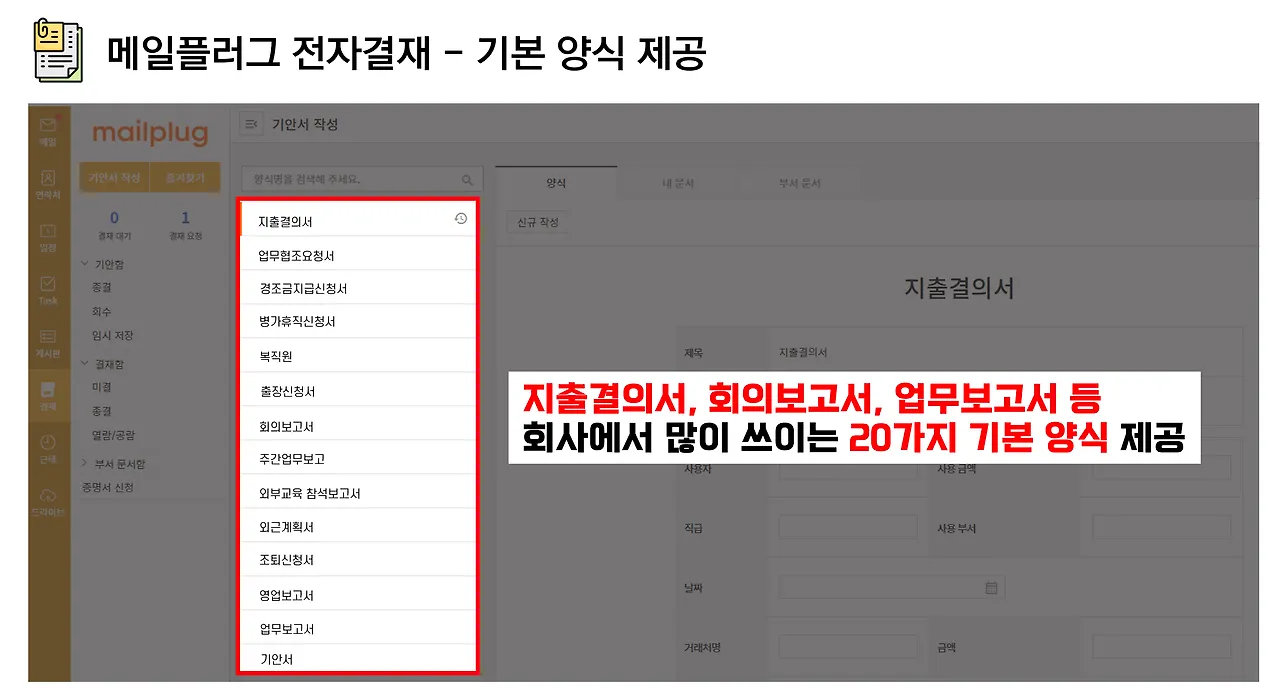Click the 금액 input field

[1162, 647]
